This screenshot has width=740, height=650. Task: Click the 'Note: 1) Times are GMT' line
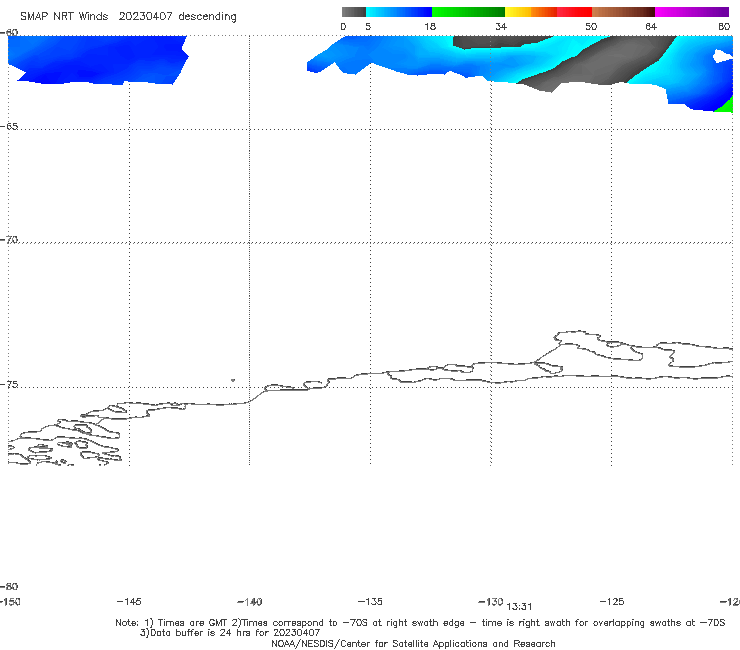tap(420, 623)
